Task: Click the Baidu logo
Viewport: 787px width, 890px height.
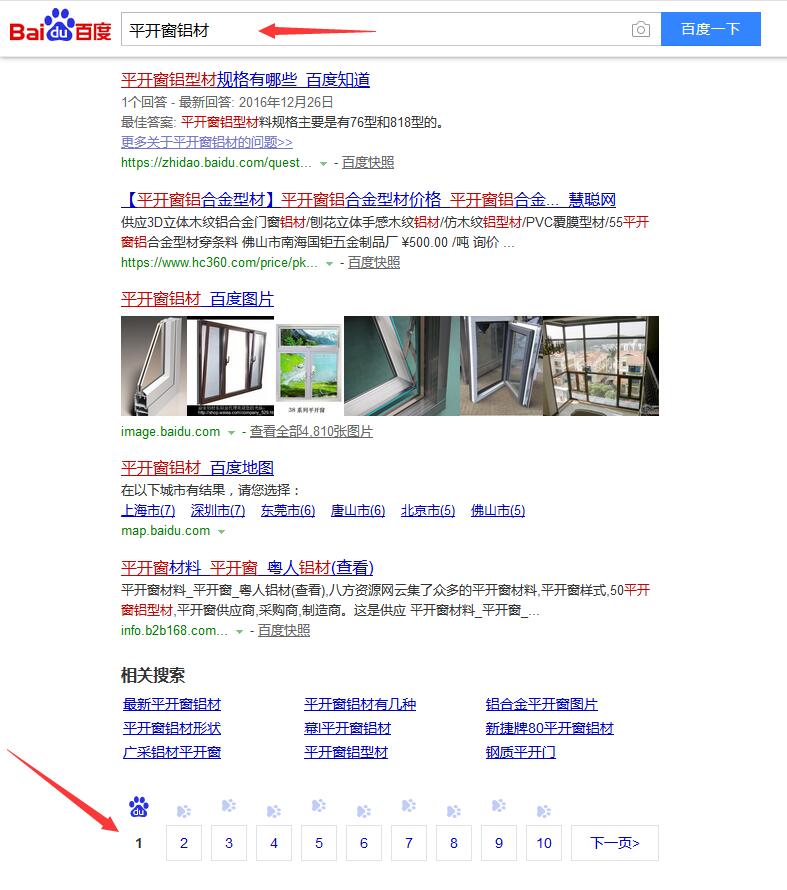Action: 60,26
